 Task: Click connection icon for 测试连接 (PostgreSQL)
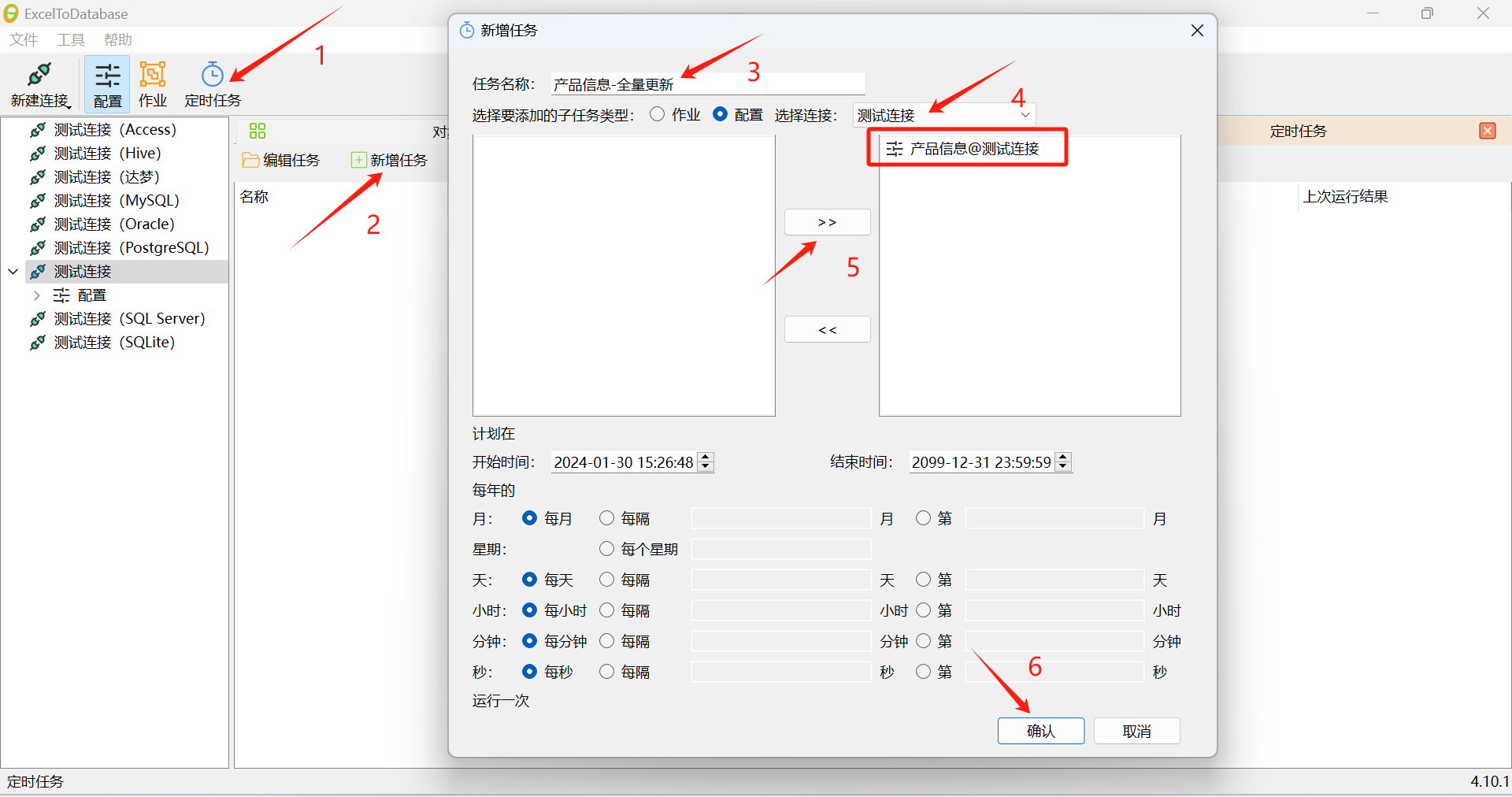[x=37, y=248]
